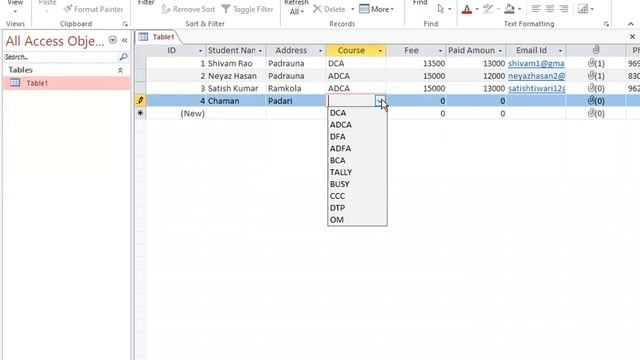The height and width of the screenshot is (360, 640).
Task: Click the Delete record button
Action: [329, 9]
